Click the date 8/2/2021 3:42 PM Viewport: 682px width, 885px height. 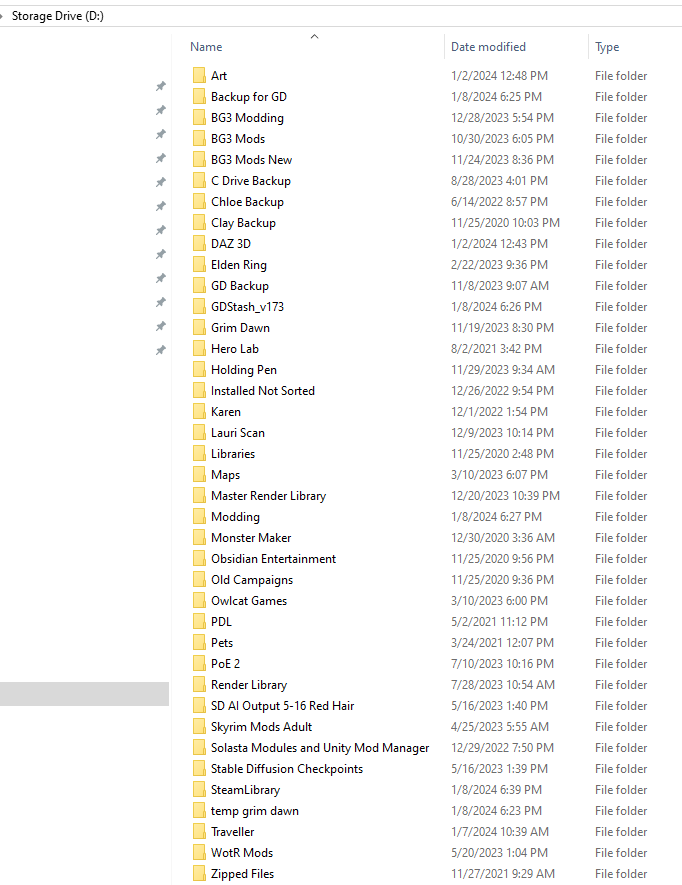[496, 349]
